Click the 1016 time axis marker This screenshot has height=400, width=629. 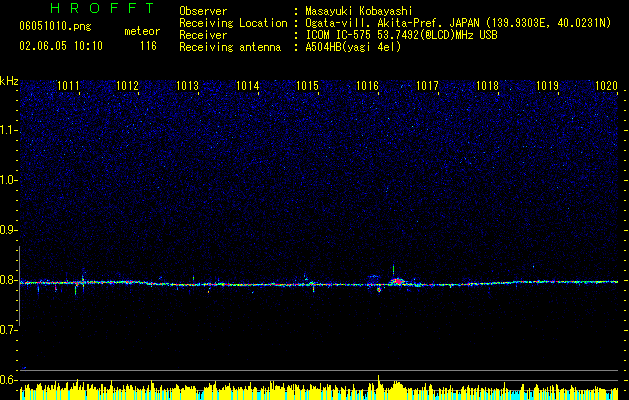tap(367, 86)
